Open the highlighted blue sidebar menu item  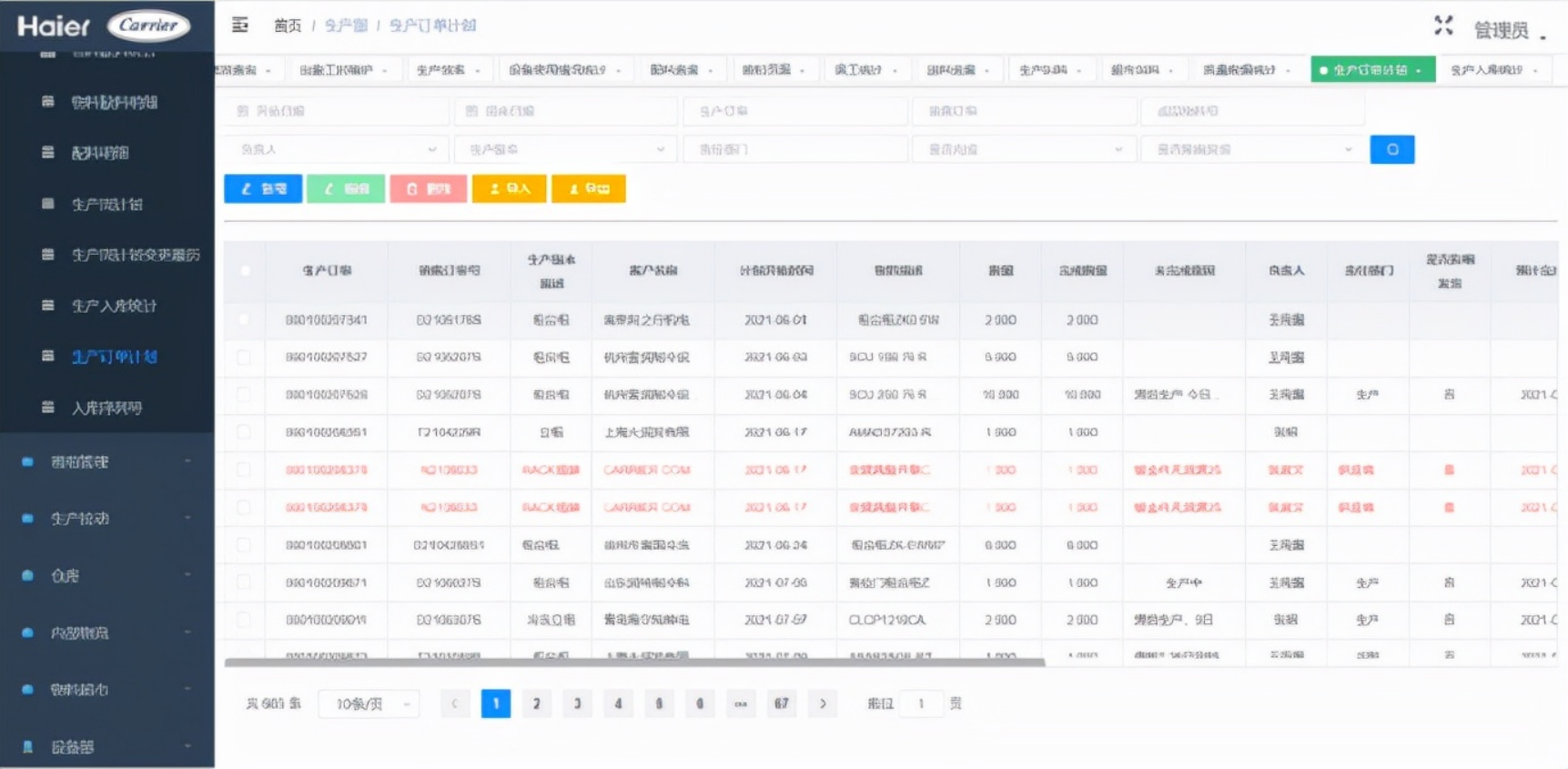[114, 357]
